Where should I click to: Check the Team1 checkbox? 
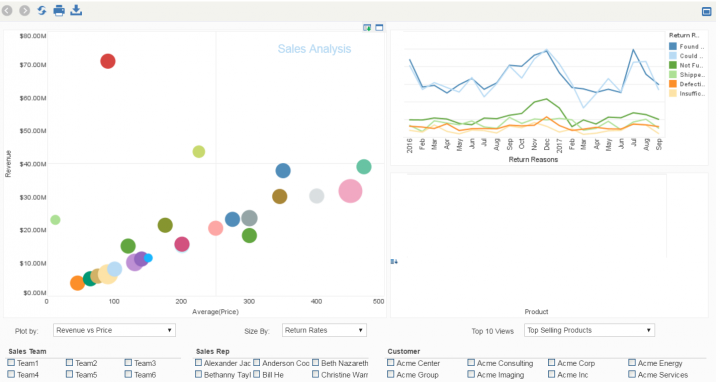11,363
